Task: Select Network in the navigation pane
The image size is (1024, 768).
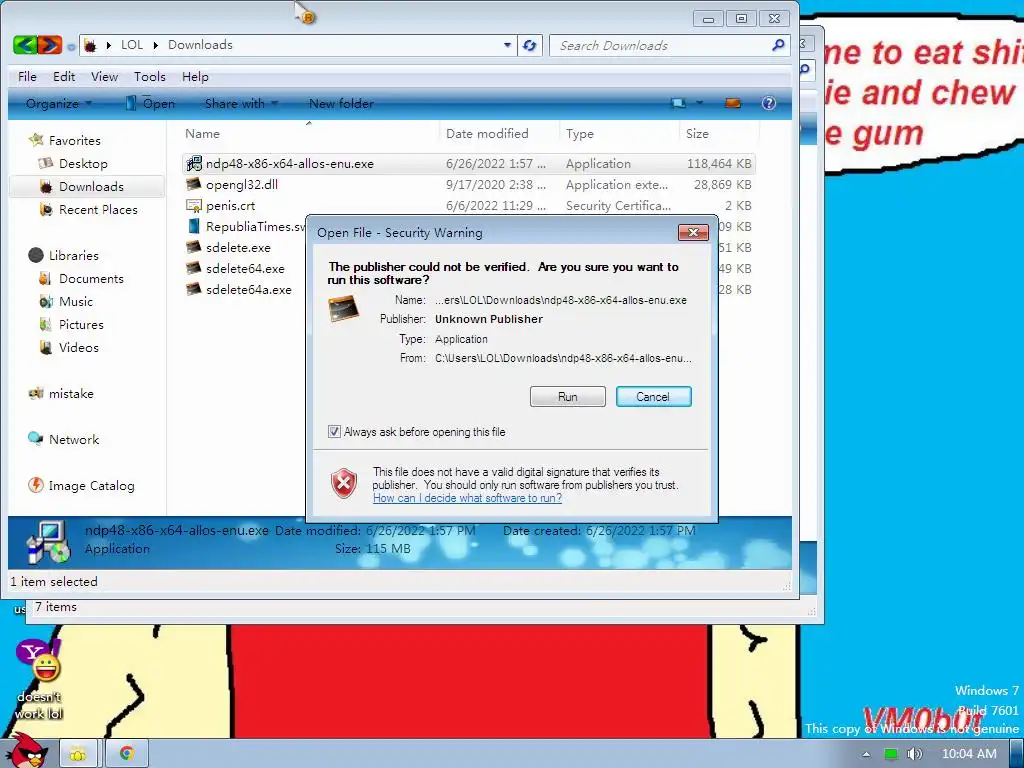Action: tap(74, 440)
